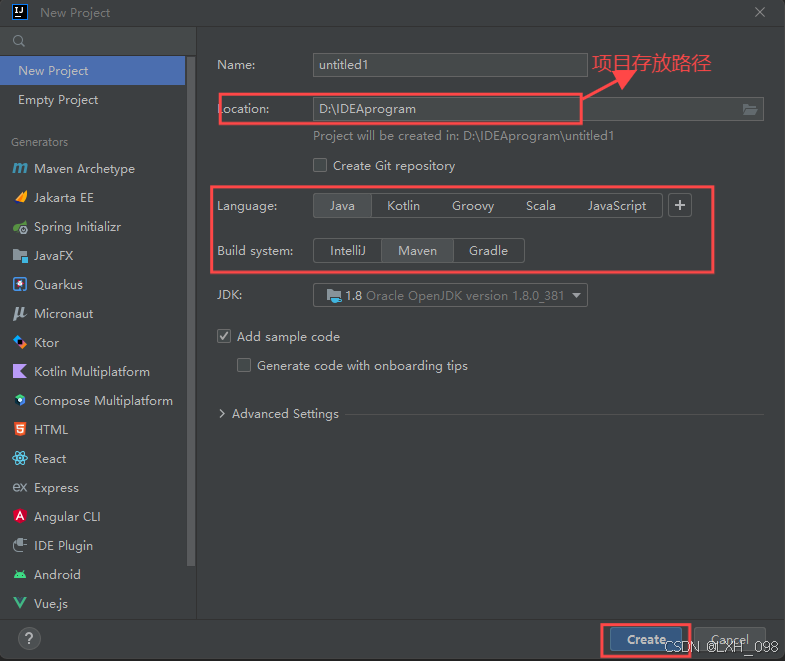The height and width of the screenshot is (661, 785).
Task: Select Empty Project in sidebar
Action: point(93,100)
